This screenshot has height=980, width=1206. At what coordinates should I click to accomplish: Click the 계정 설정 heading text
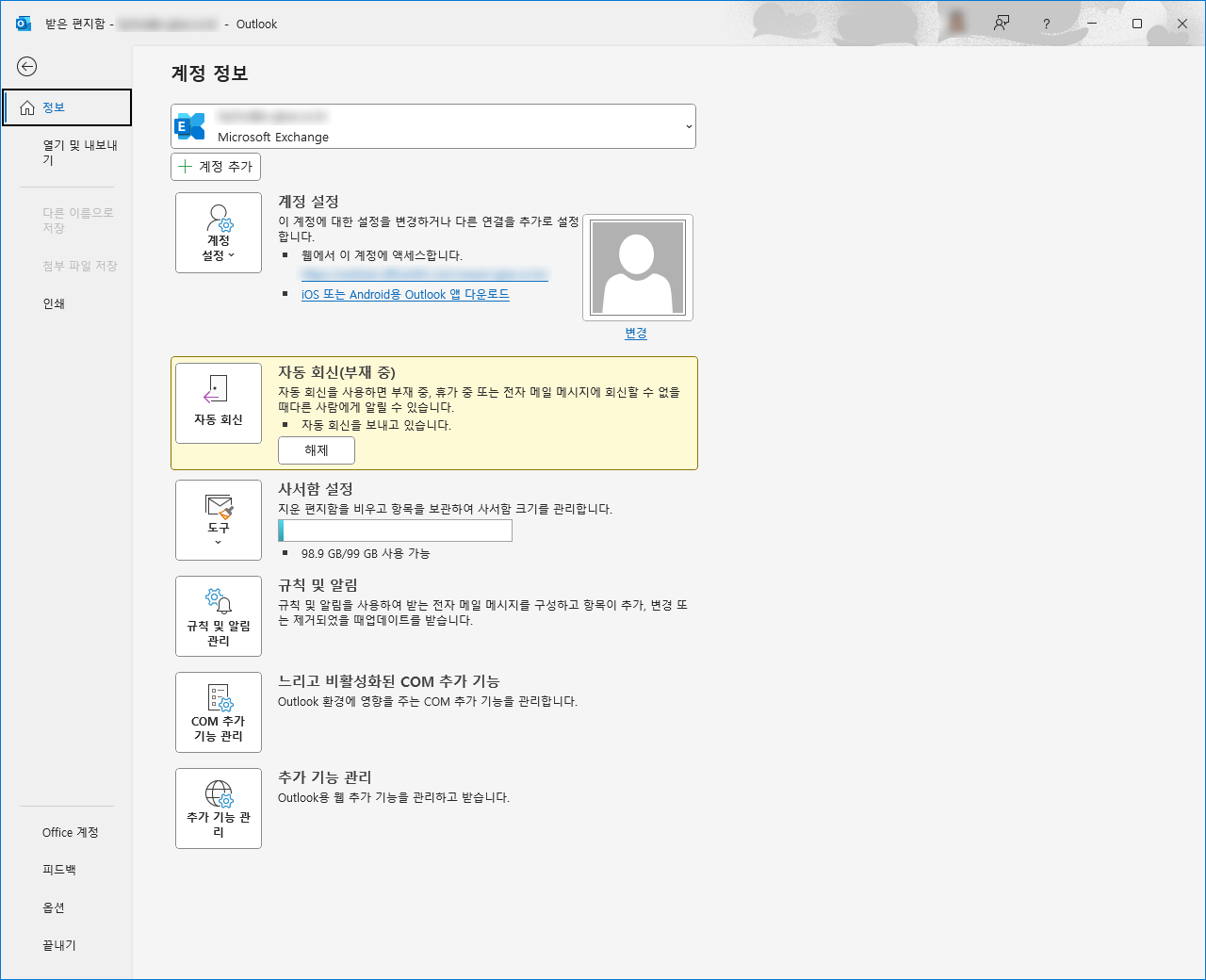click(x=308, y=202)
